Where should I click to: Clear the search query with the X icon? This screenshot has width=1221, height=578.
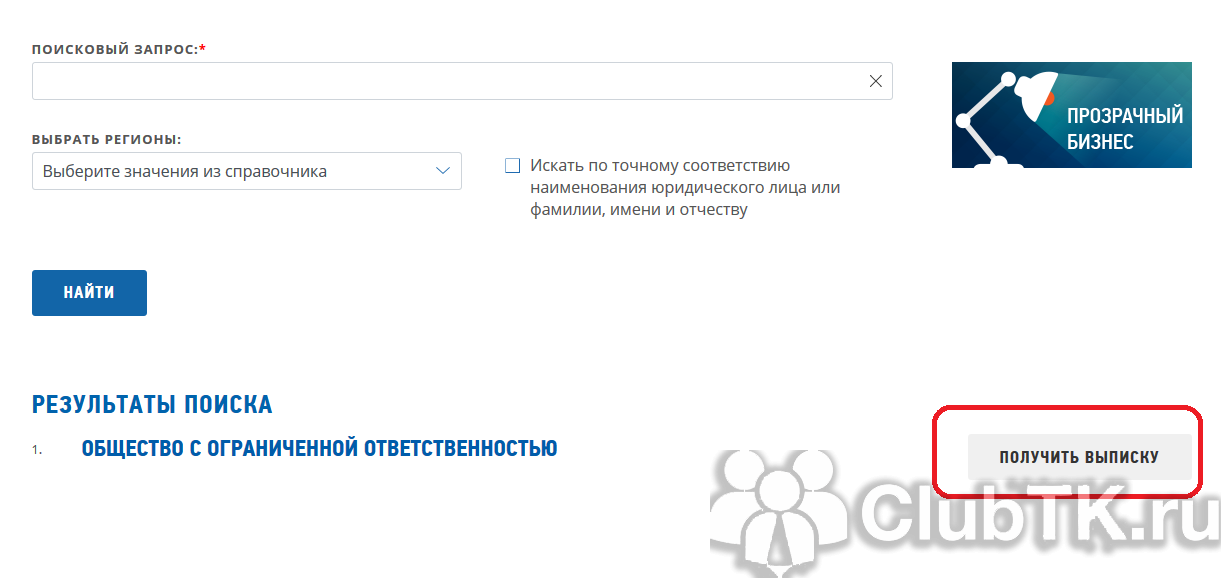coord(875,81)
